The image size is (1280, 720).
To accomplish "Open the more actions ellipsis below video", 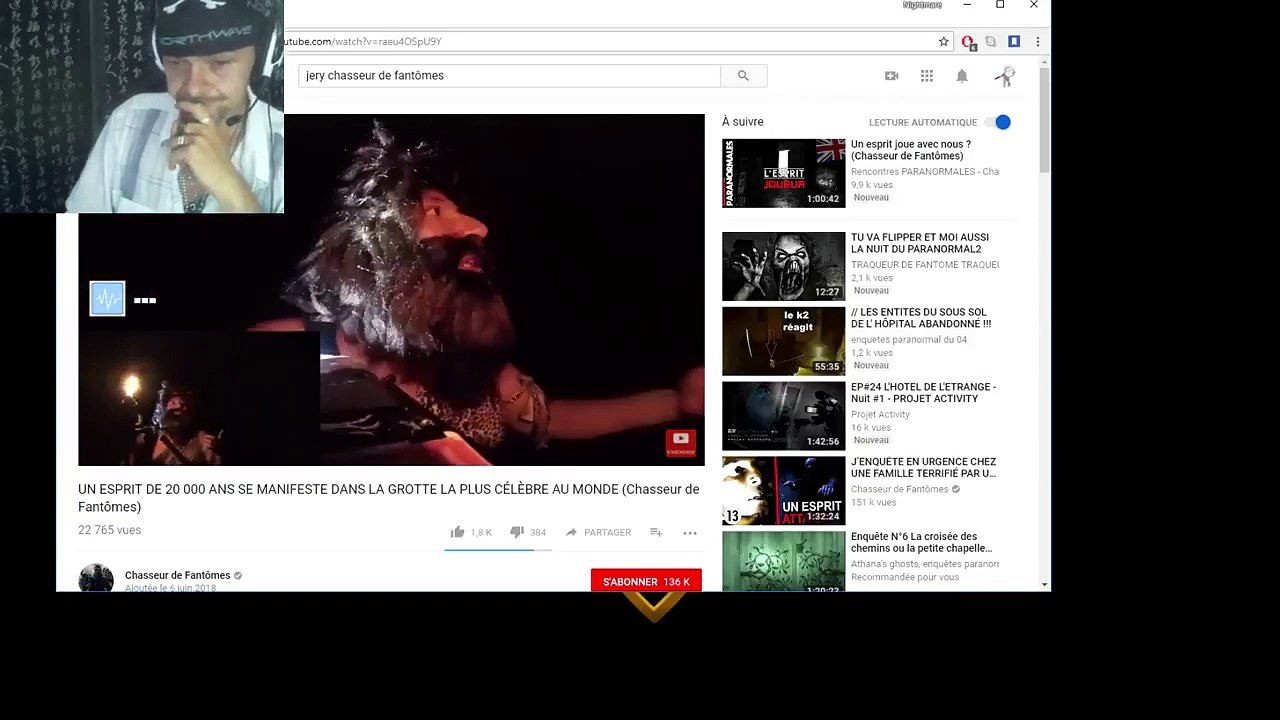I will click(x=690, y=533).
